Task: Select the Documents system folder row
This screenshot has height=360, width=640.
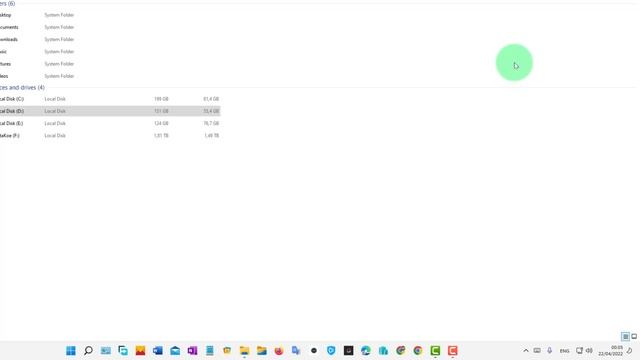Action: [110, 27]
